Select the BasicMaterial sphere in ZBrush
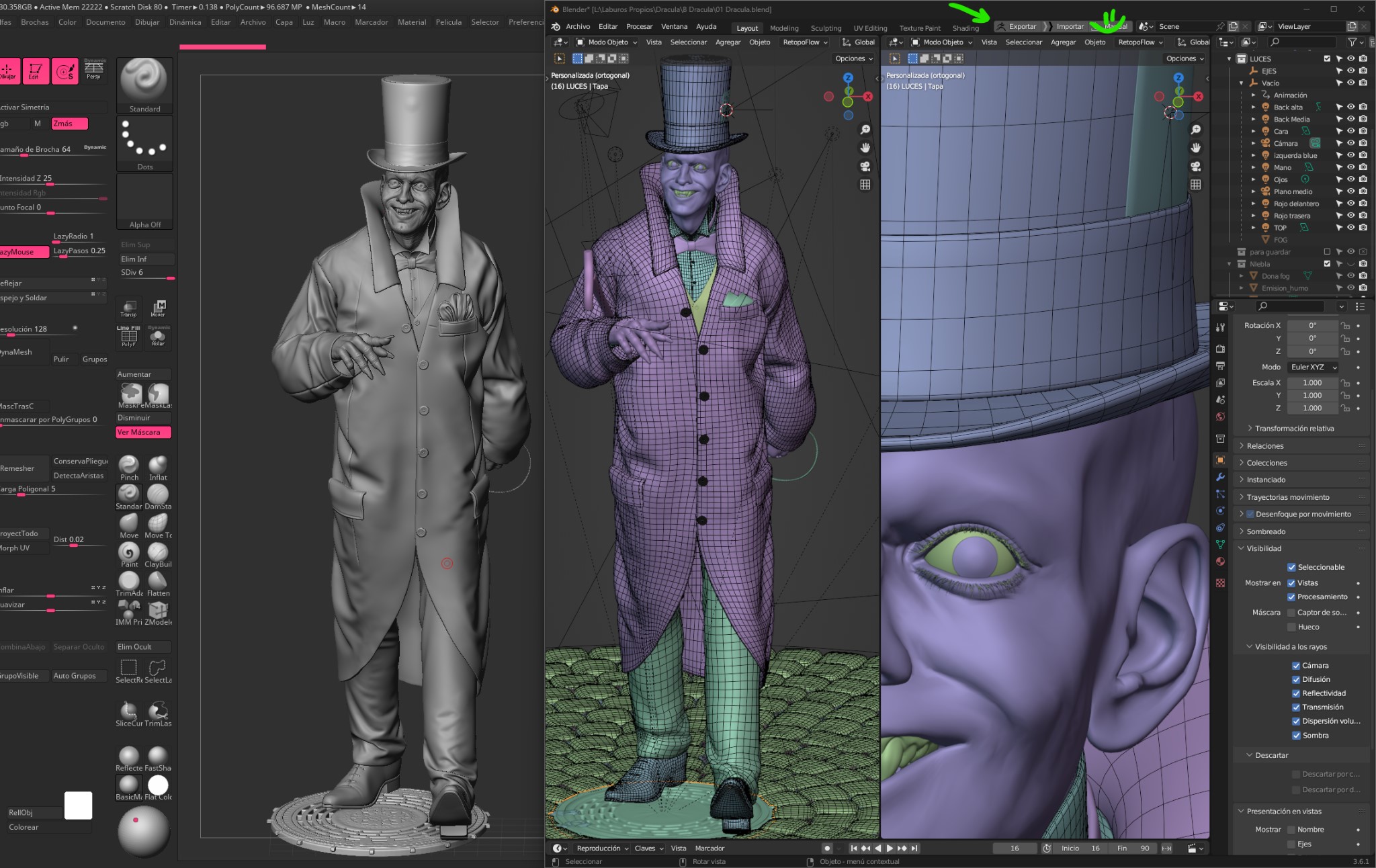This screenshot has height=868, width=1376. (129, 787)
